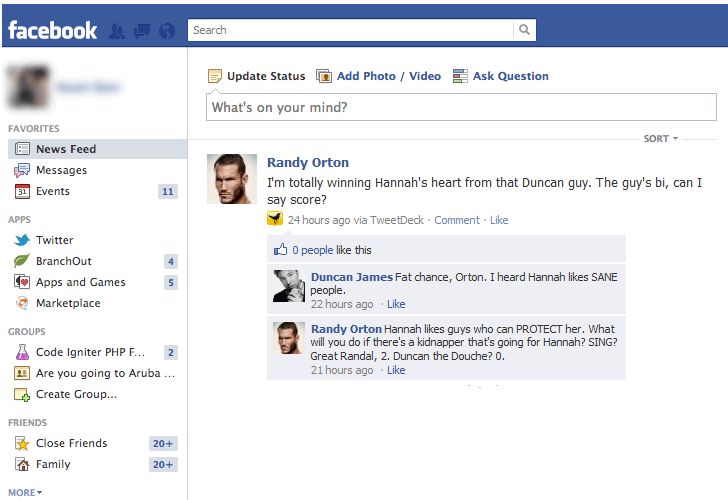728x500 pixels.
Task: Click the search magnifier button
Action: [525, 30]
